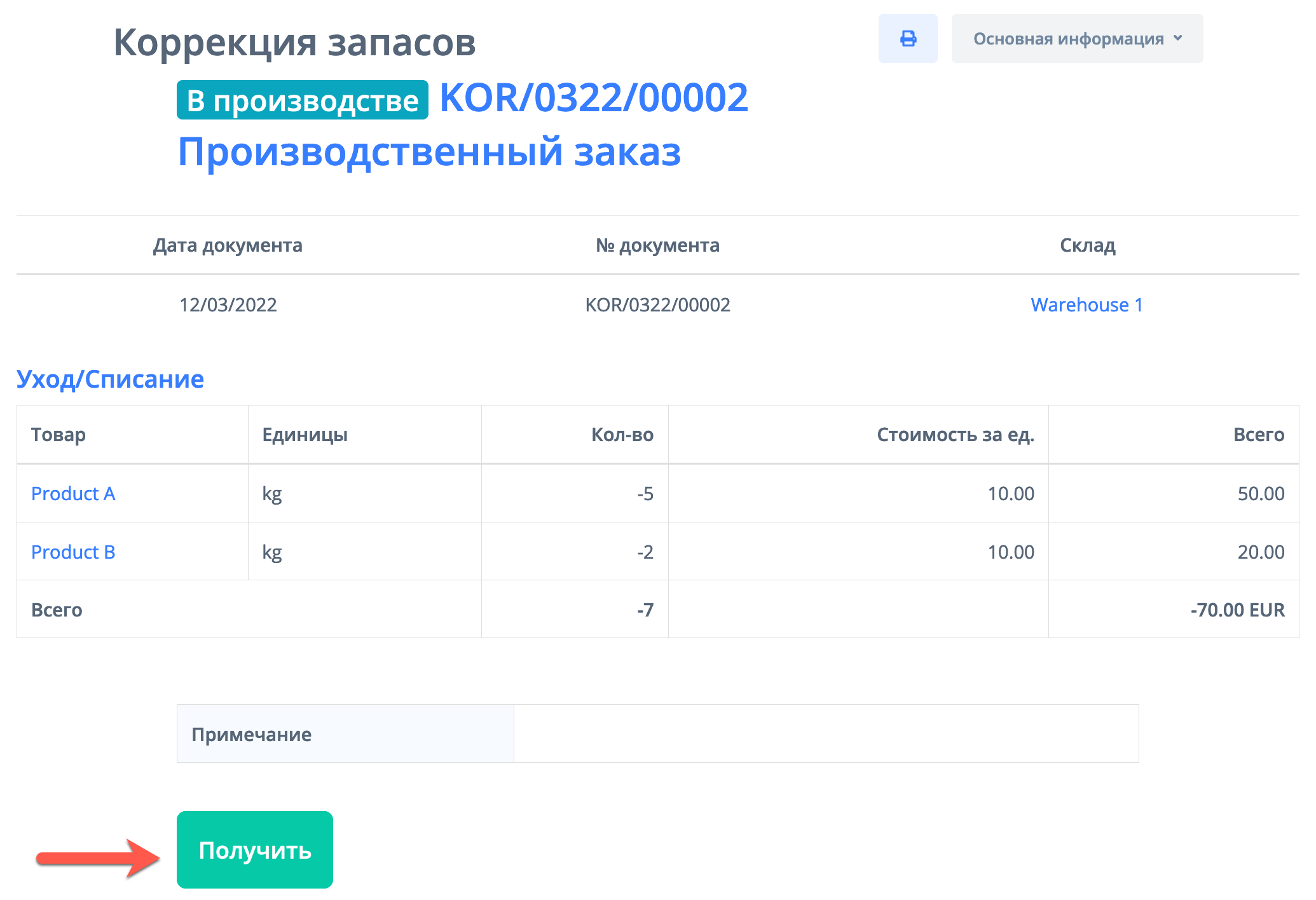
Task: Click the Товар column header
Action: (58, 435)
